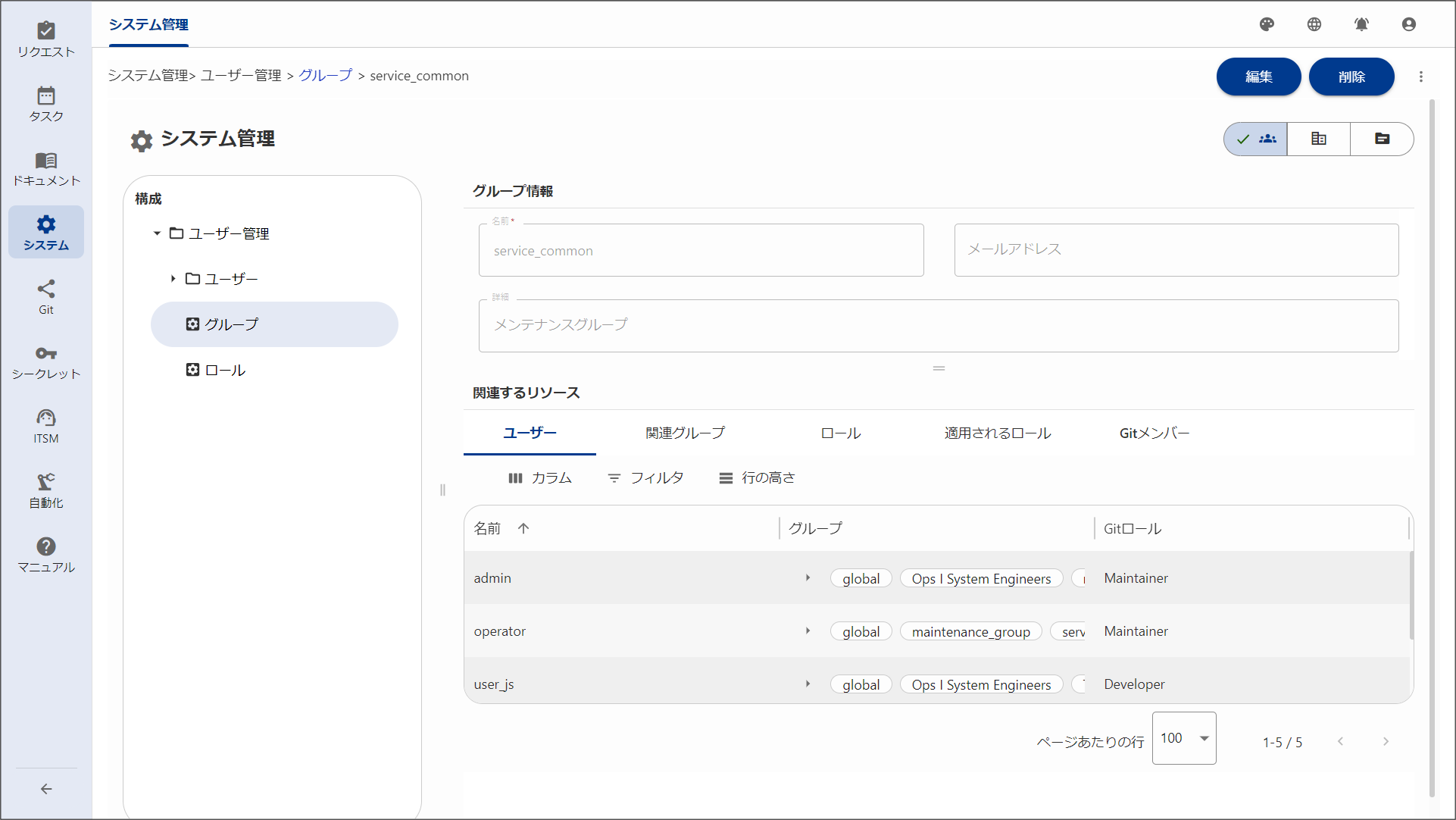Select the operator name cell
1456x820 pixels.
click(621, 631)
